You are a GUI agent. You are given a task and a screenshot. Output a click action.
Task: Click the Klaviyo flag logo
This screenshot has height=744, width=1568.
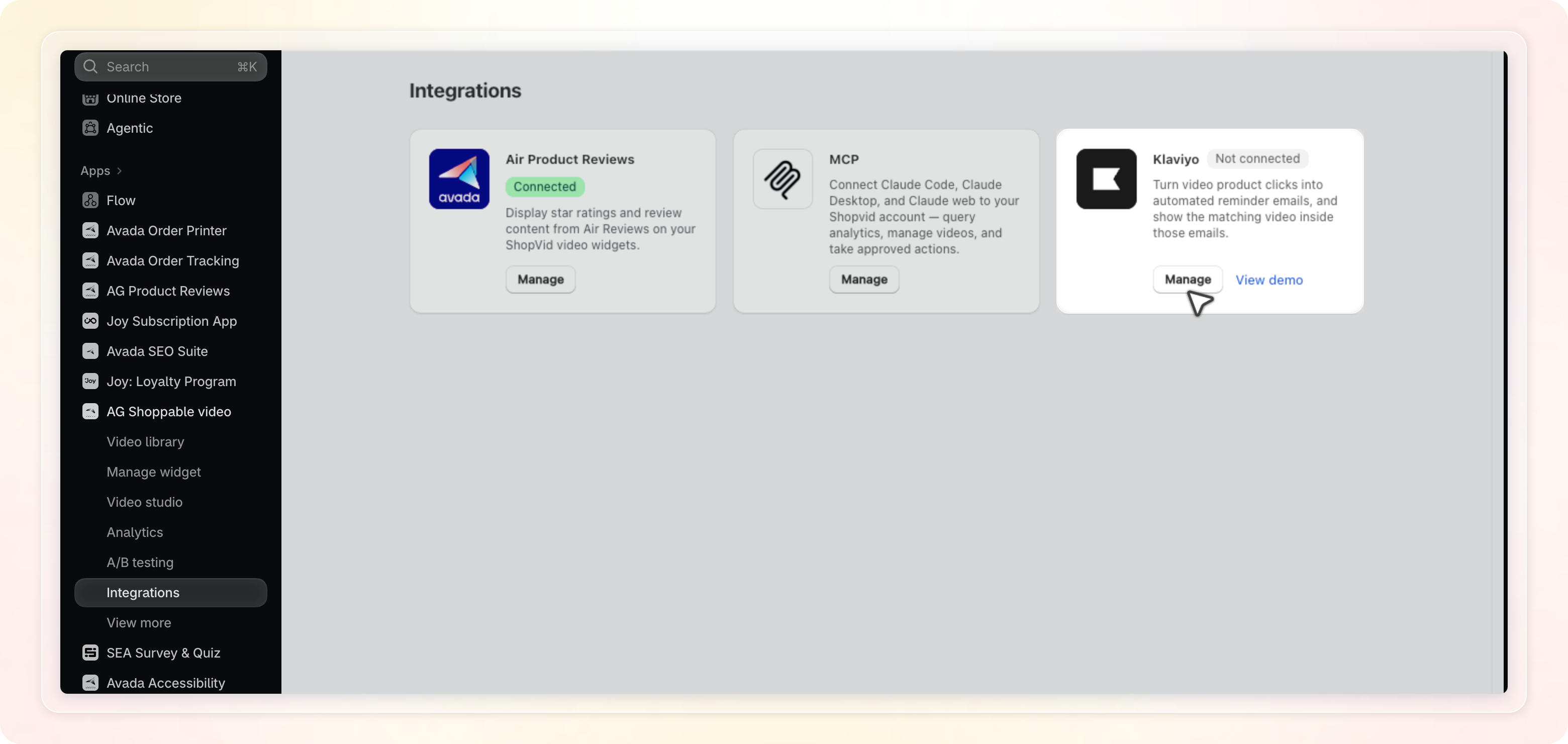pyautogui.click(x=1107, y=179)
